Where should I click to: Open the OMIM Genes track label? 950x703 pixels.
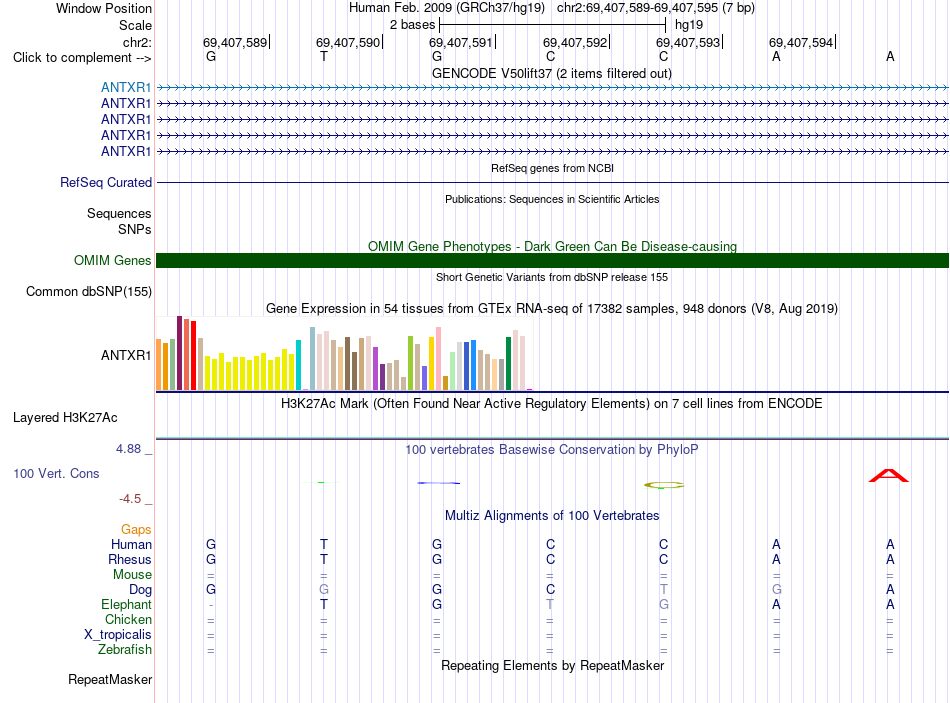[112, 261]
